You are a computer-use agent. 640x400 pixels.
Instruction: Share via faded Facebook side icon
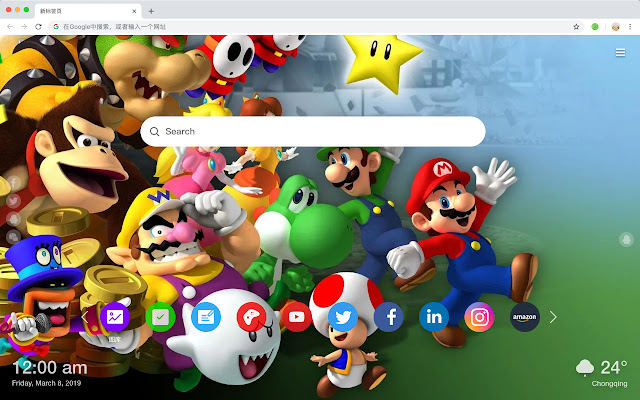13,183
